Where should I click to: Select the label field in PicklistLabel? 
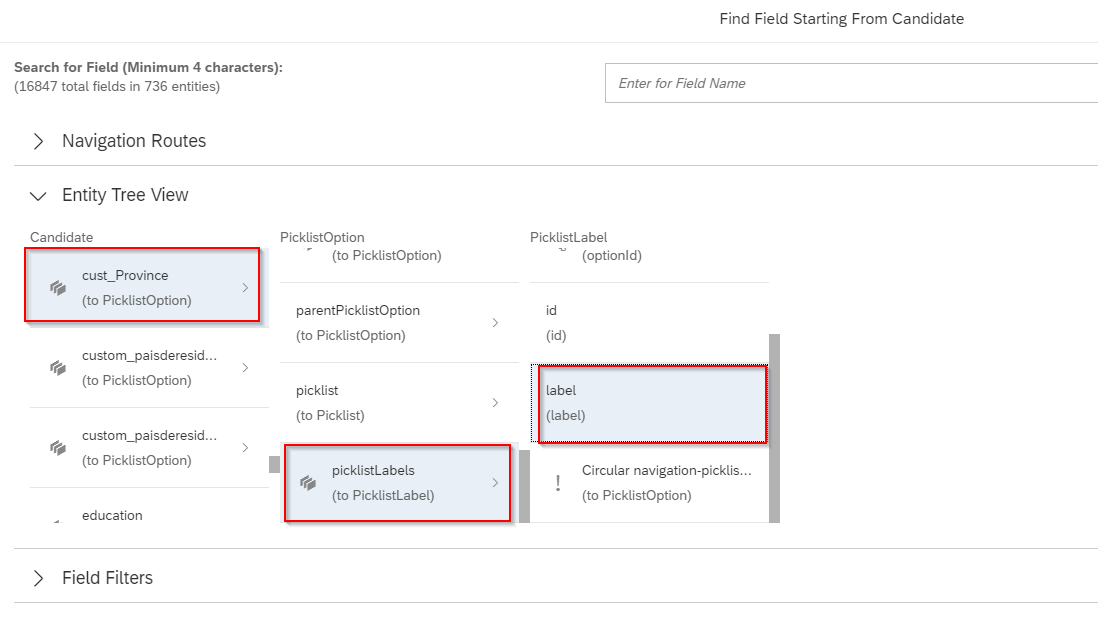click(649, 403)
